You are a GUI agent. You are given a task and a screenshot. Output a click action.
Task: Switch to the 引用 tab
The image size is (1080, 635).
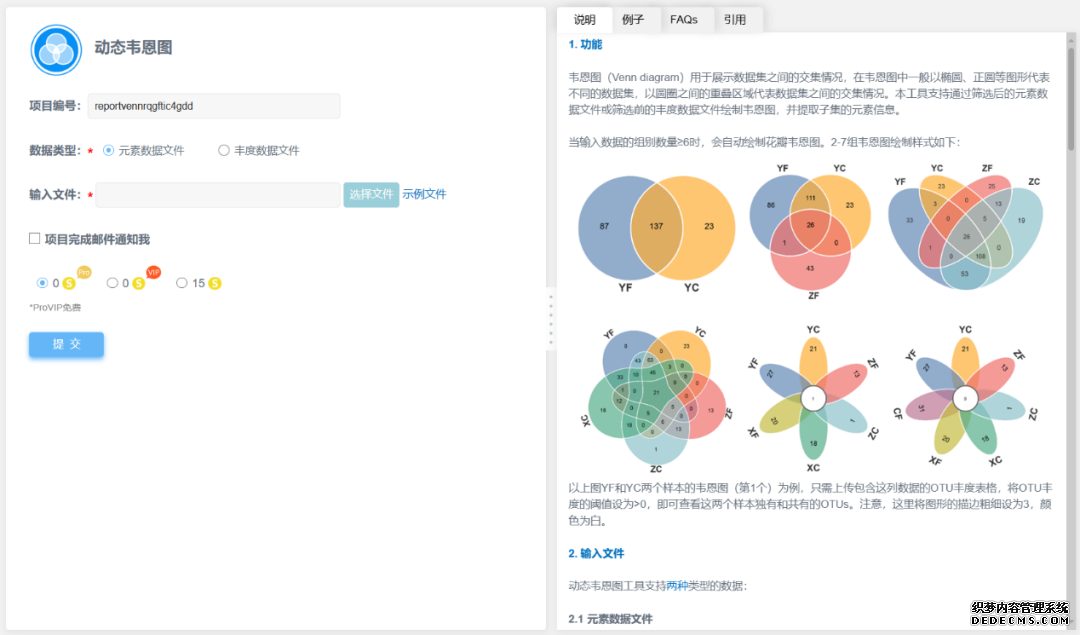(x=735, y=20)
